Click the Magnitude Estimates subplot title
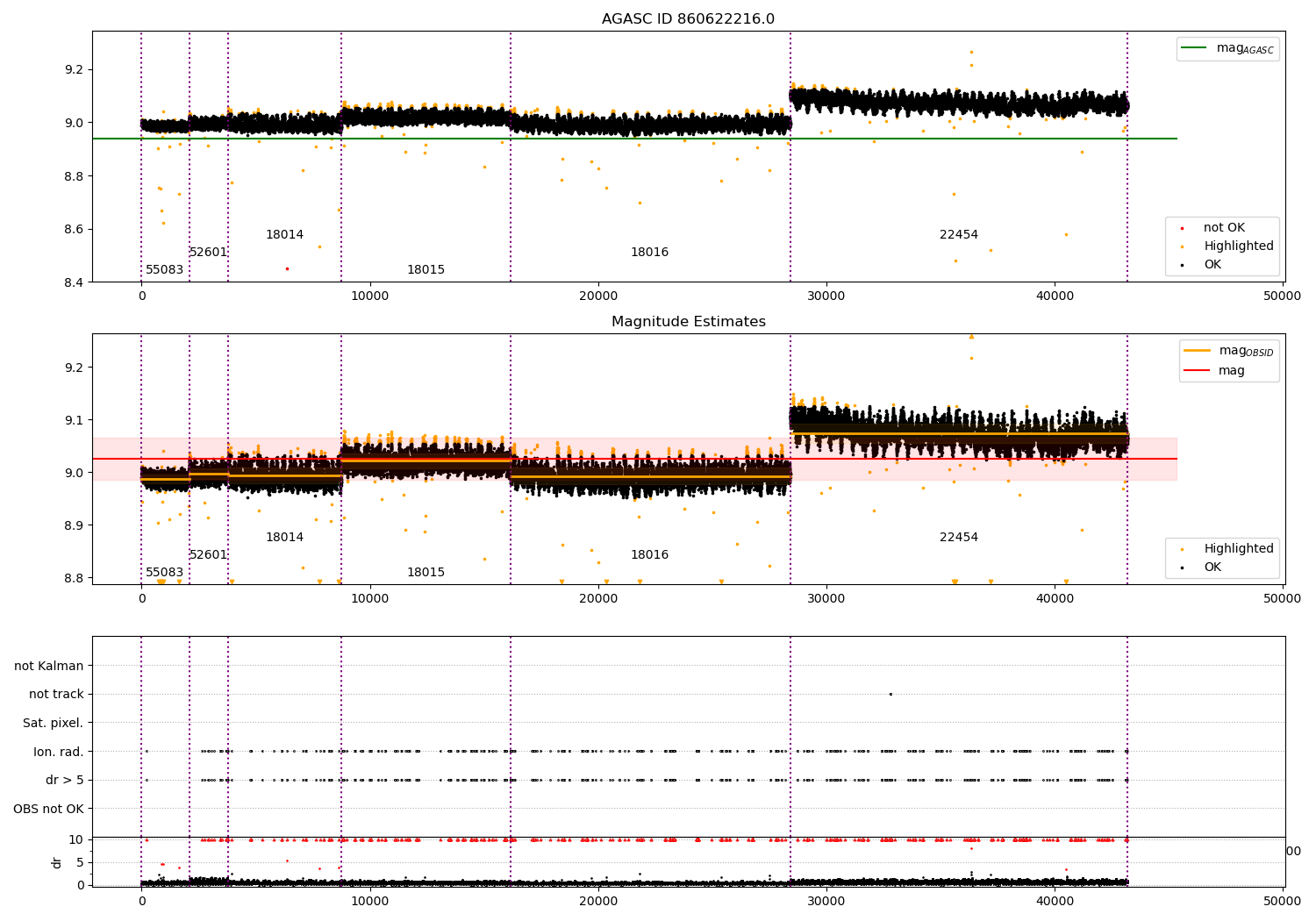Viewport: 1316px width, 921px height. pyautogui.click(x=688, y=322)
